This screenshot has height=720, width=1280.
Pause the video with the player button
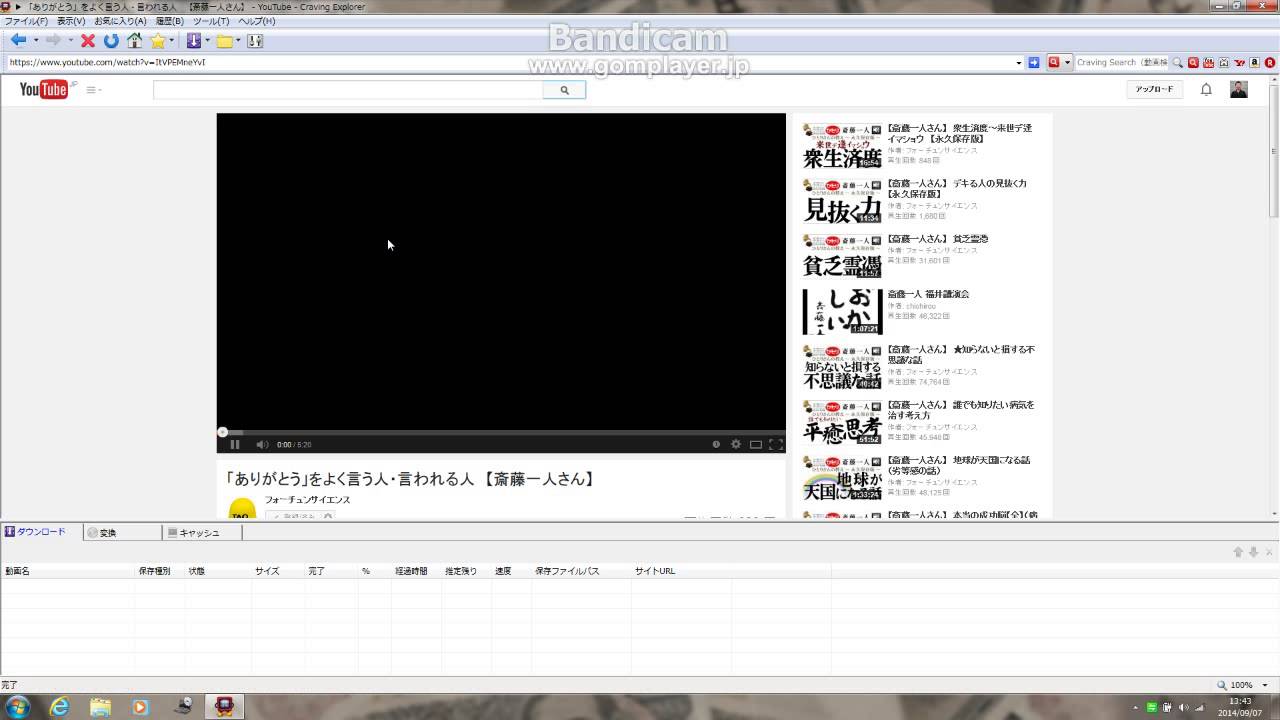(235, 444)
